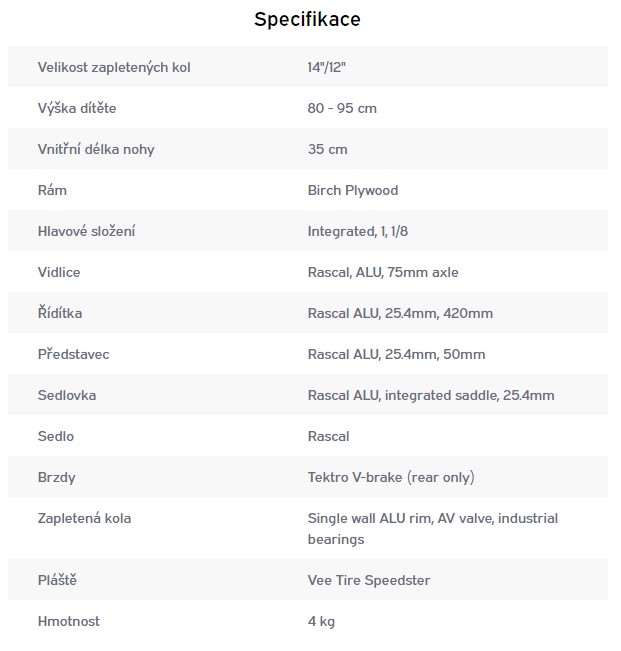Click the Vee Tire Speedster value
Viewport: 621px width, 651px height.
(x=369, y=580)
